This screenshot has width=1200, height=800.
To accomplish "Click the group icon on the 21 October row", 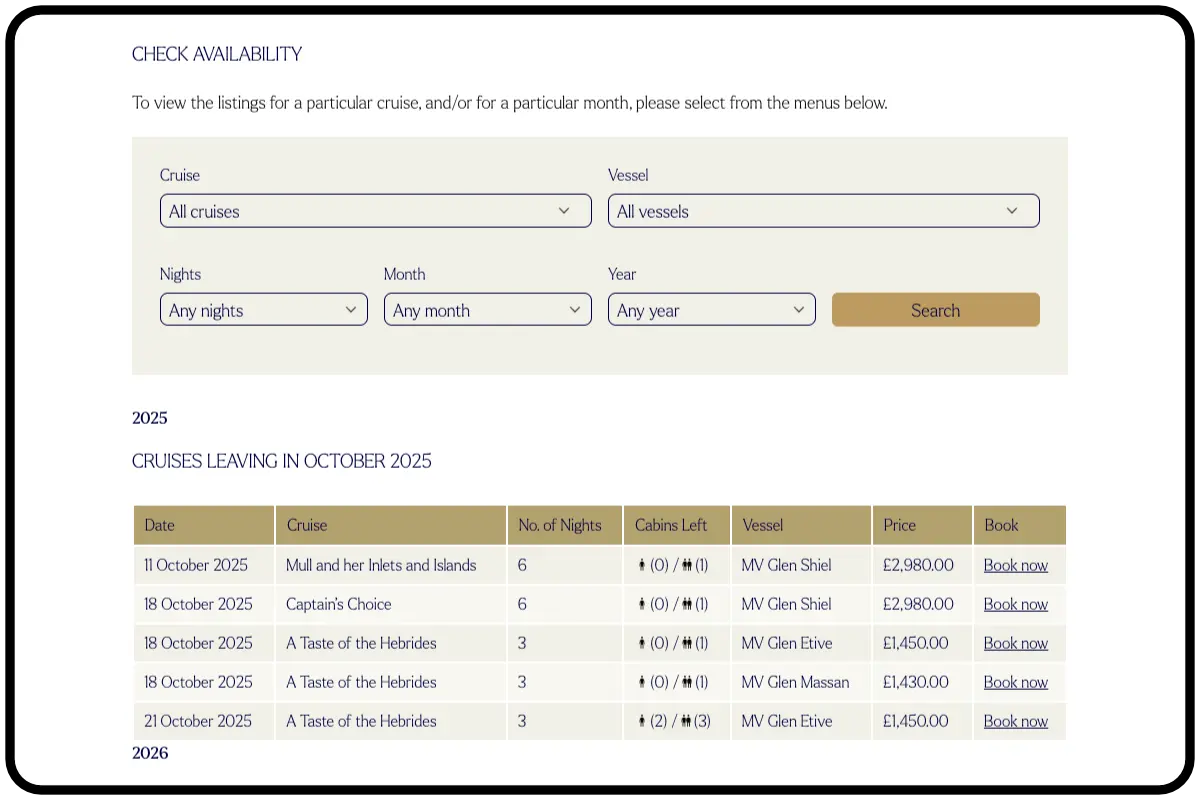I will click(687, 721).
